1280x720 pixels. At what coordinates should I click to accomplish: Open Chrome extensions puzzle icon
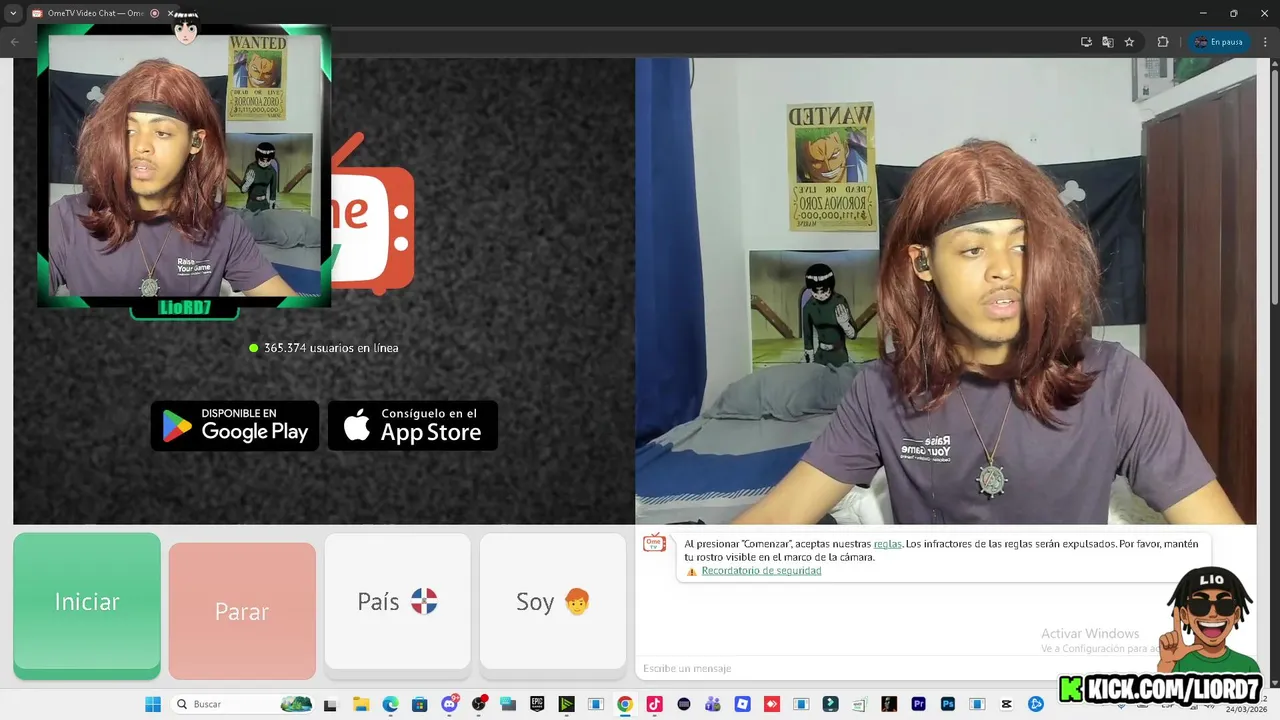pos(1163,42)
